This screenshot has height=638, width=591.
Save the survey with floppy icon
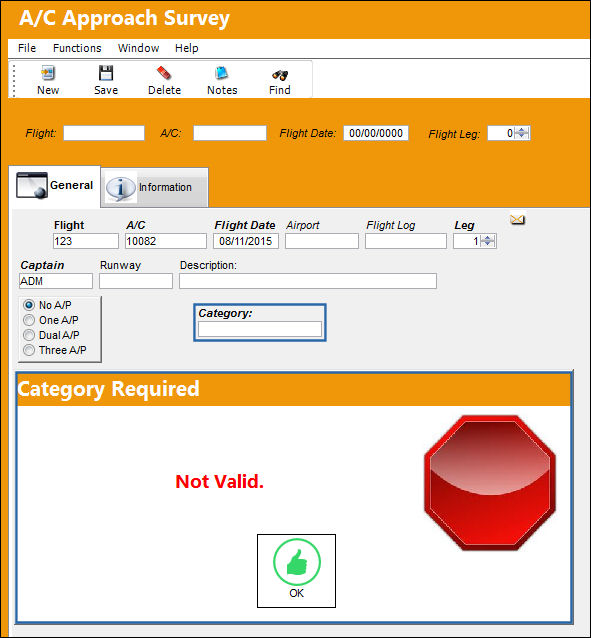tap(106, 73)
